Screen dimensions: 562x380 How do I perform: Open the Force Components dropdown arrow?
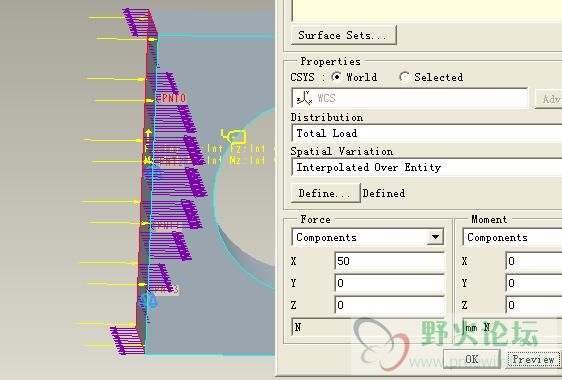click(435, 237)
